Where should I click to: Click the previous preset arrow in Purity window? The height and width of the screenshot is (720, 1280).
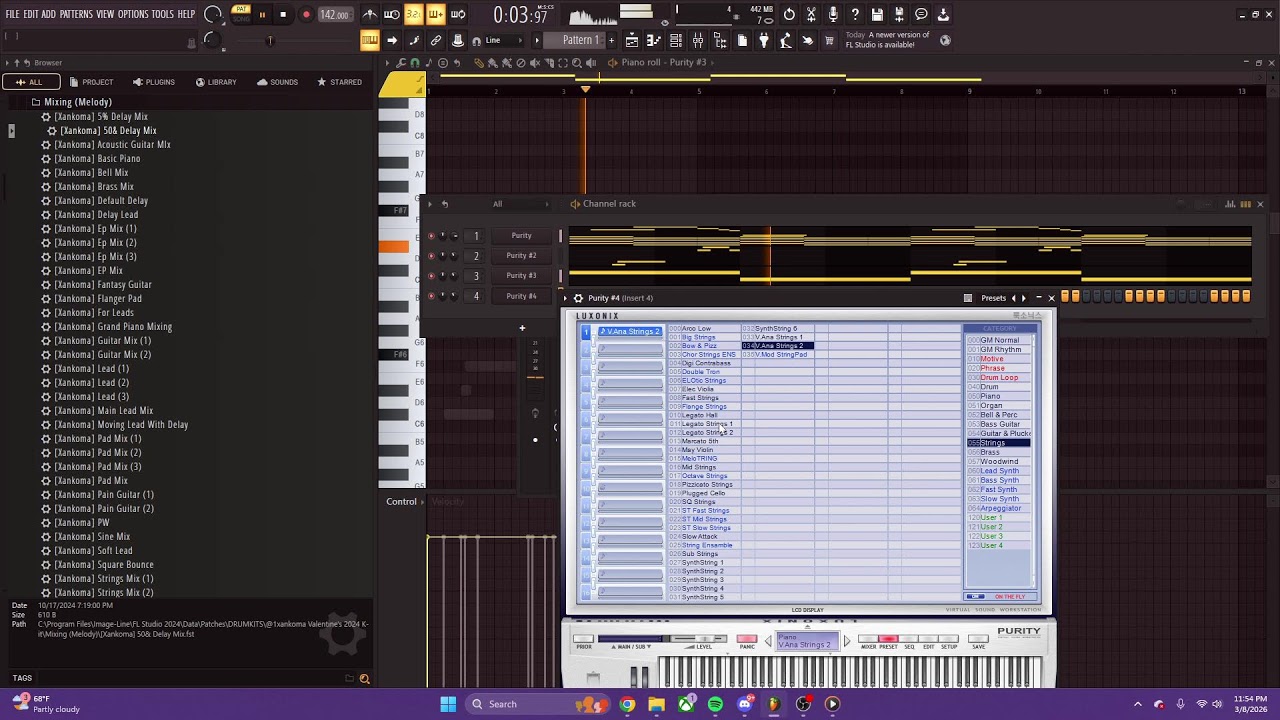click(1013, 298)
